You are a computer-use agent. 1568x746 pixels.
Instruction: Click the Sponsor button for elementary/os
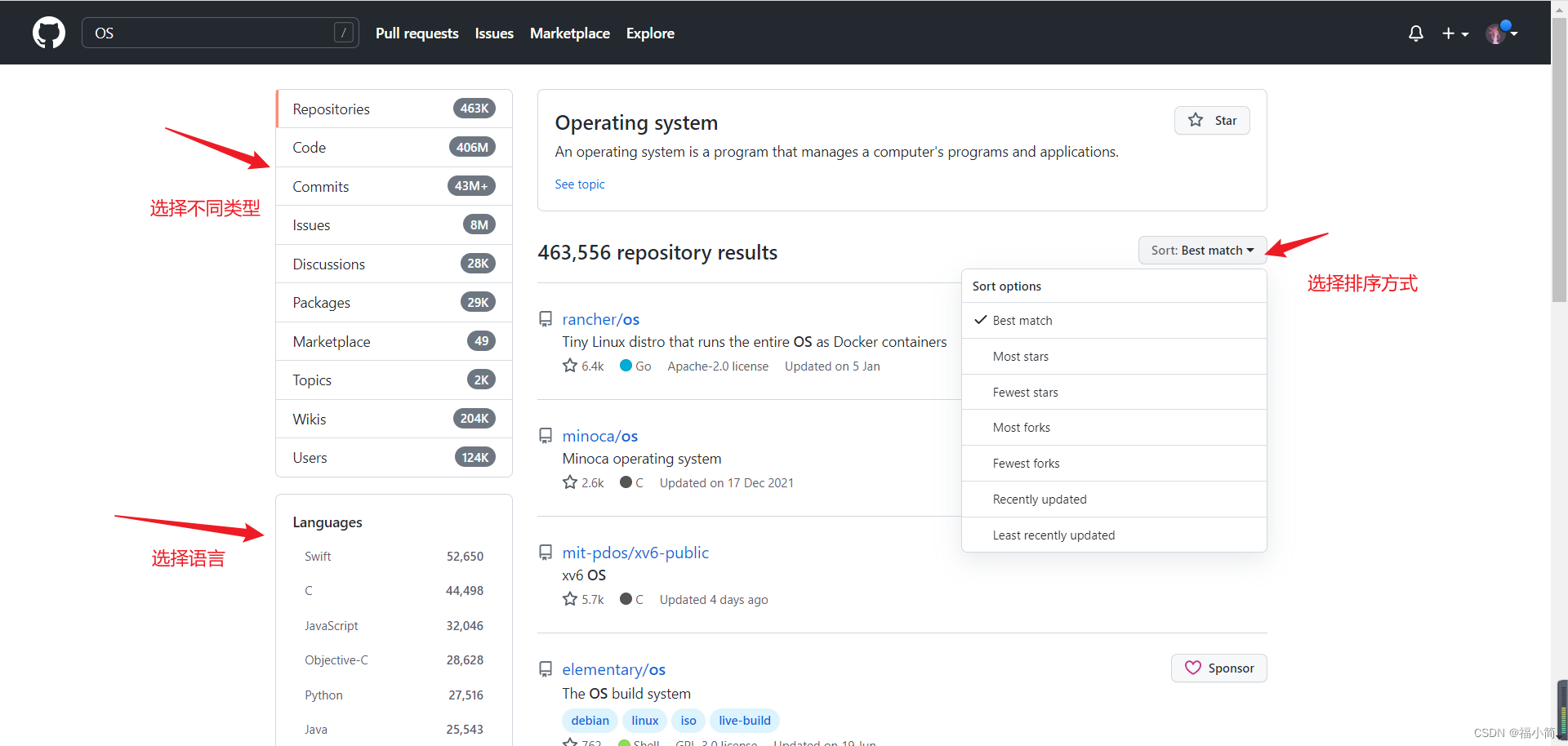tap(1219, 668)
